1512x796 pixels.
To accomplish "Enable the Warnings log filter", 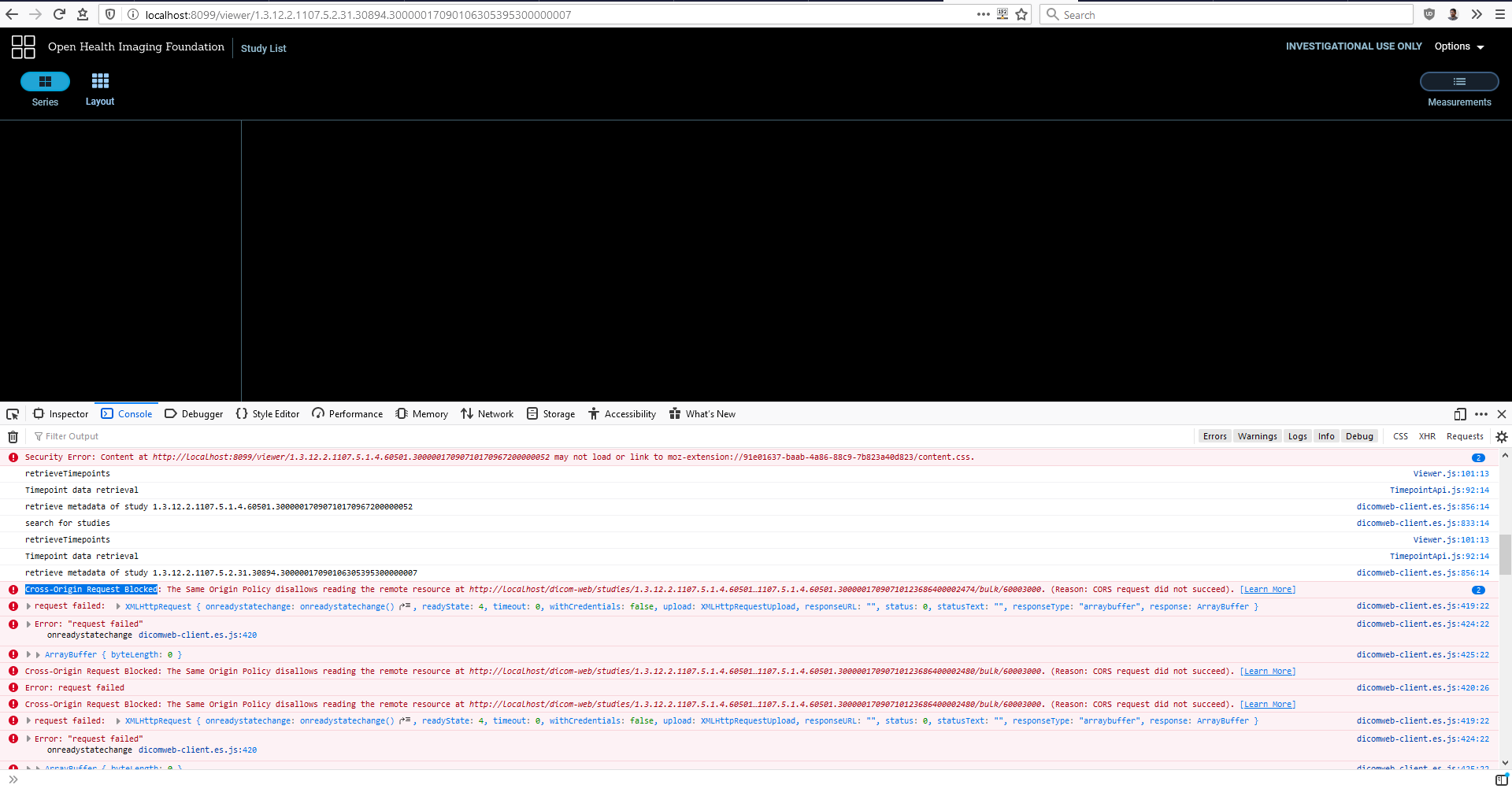I will click(x=1257, y=435).
